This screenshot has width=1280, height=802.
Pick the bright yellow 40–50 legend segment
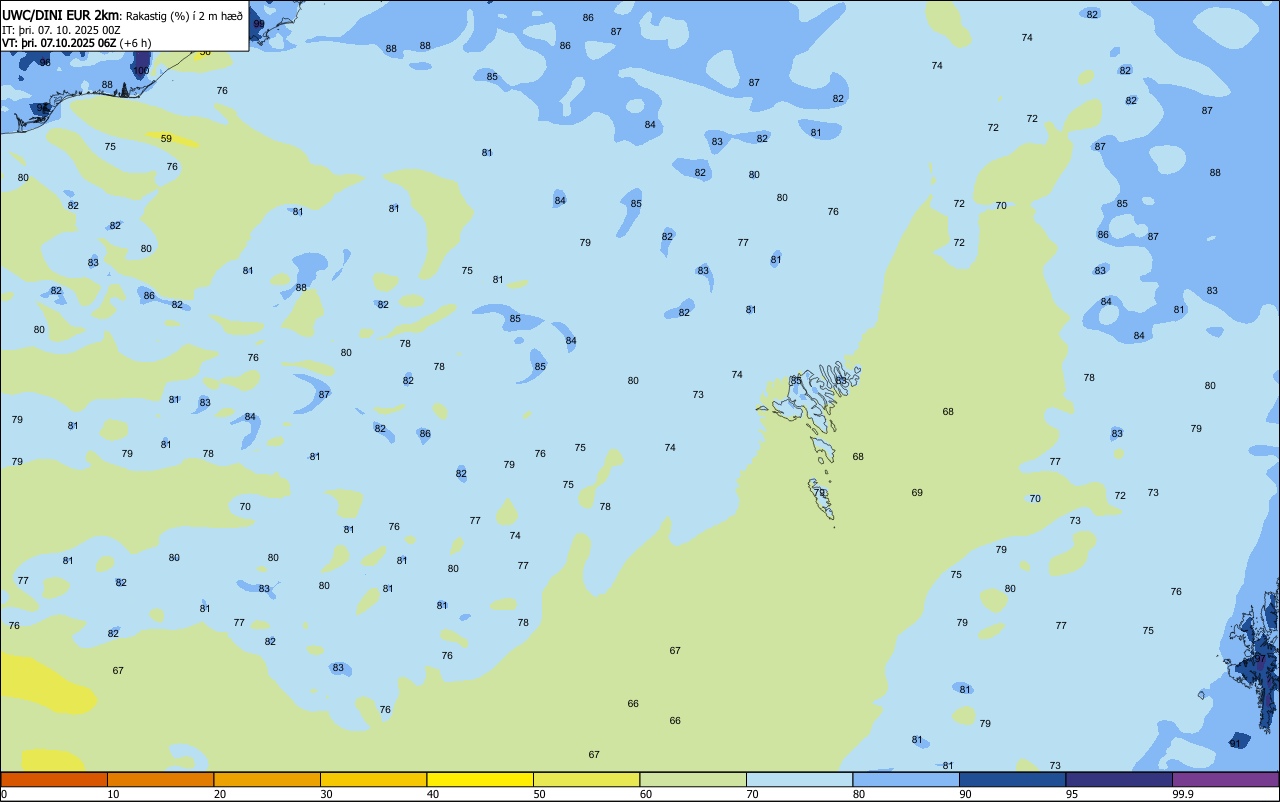tap(480, 779)
